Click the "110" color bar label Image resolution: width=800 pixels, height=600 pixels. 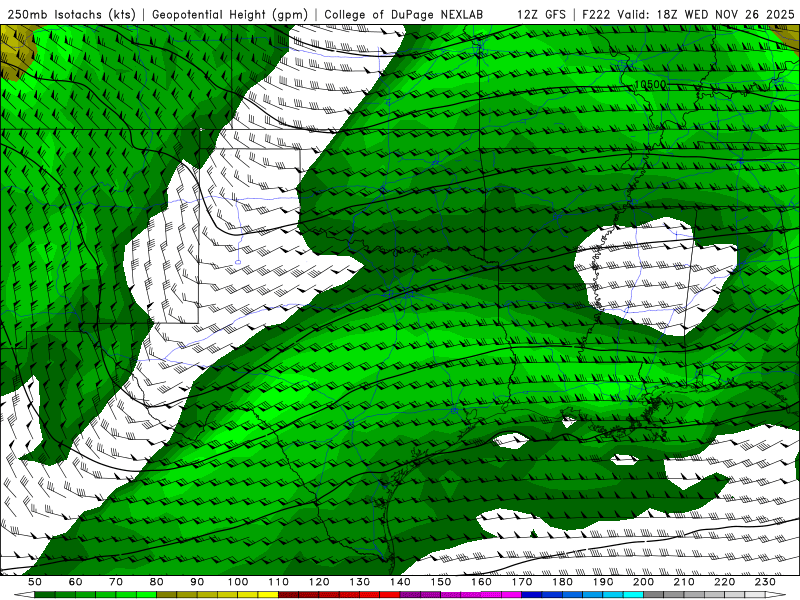tap(279, 582)
